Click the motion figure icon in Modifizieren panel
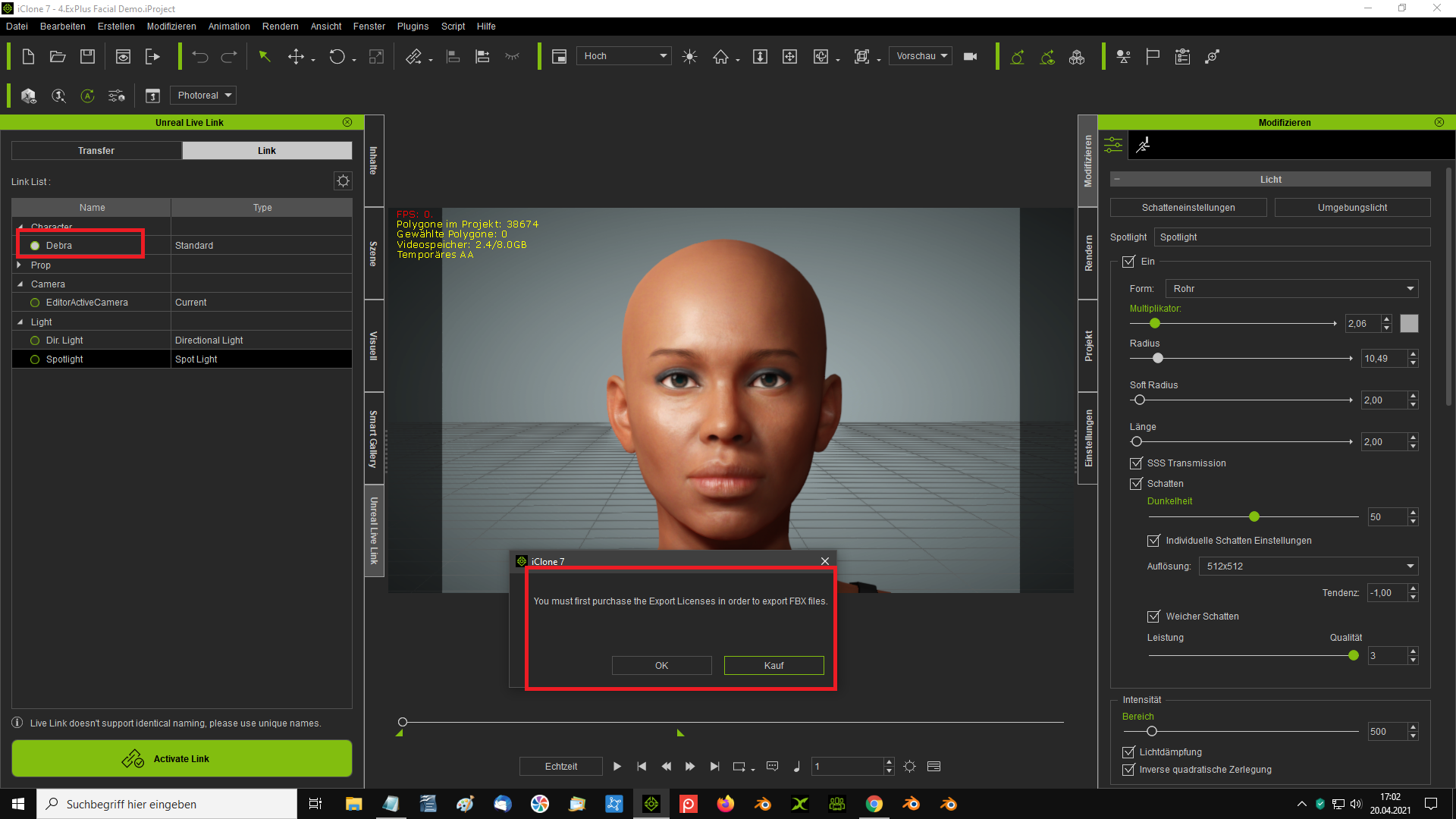Image resolution: width=1456 pixels, height=819 pixels. point(1143,145)
